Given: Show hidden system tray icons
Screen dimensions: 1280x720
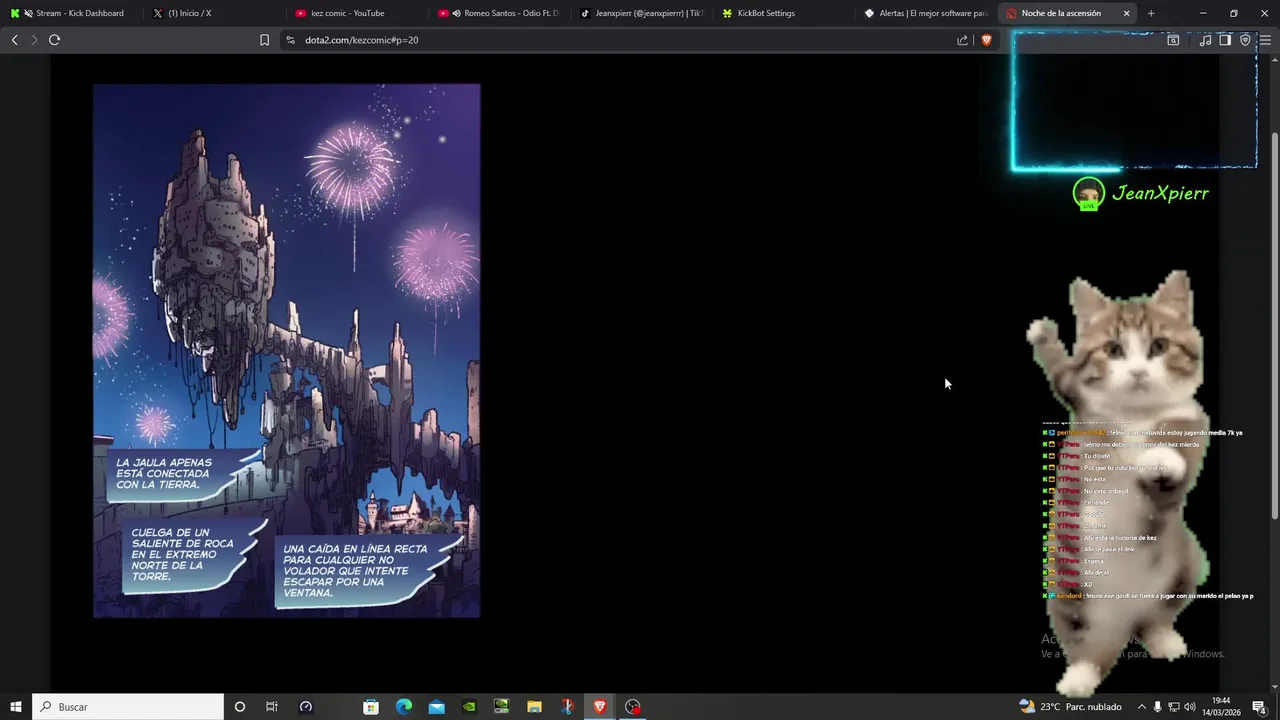Looking at the screenshot, I should [x=1142, y=706].
